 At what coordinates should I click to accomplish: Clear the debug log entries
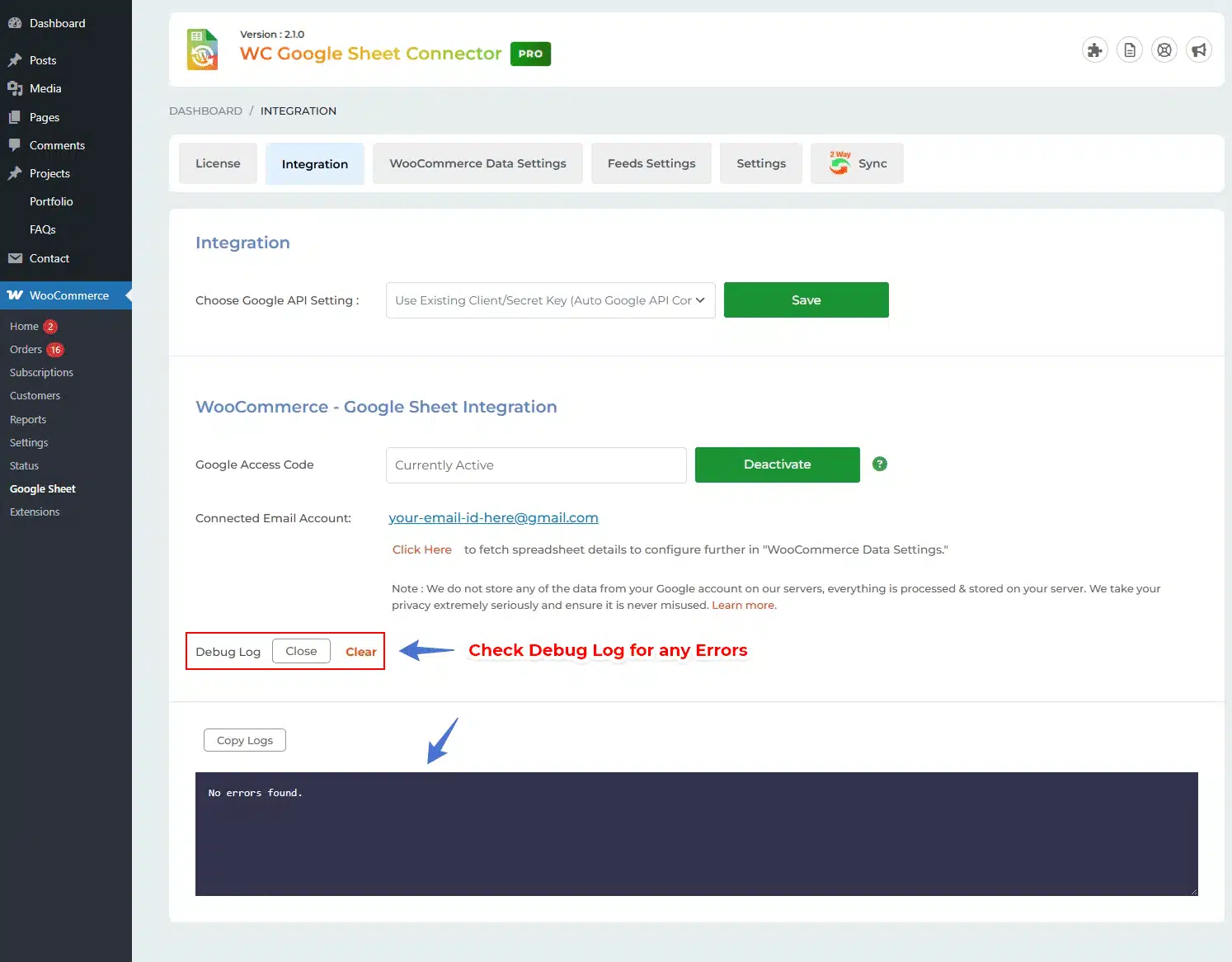[x=360, y=652]
